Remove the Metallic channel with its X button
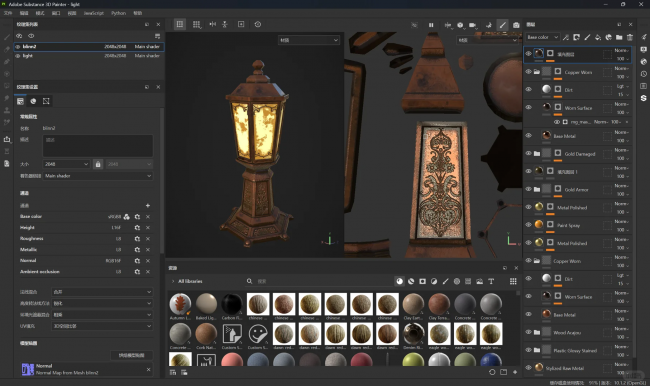650x386 pixels. pyautogui.click(x=148, y=250)
